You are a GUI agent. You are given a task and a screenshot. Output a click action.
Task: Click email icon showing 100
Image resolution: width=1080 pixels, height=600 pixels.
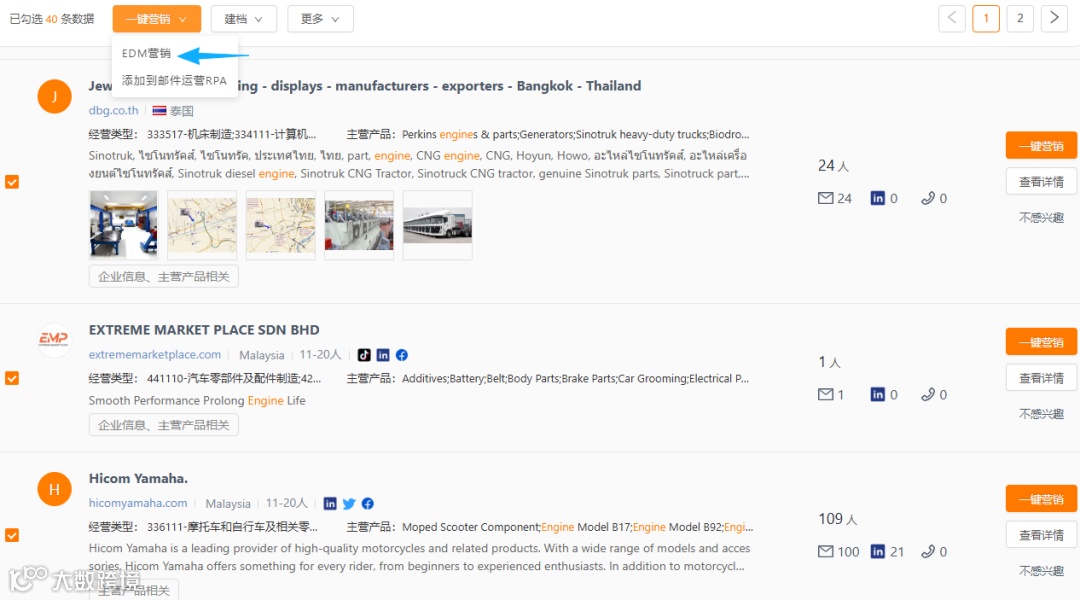(x=825, y=552)
